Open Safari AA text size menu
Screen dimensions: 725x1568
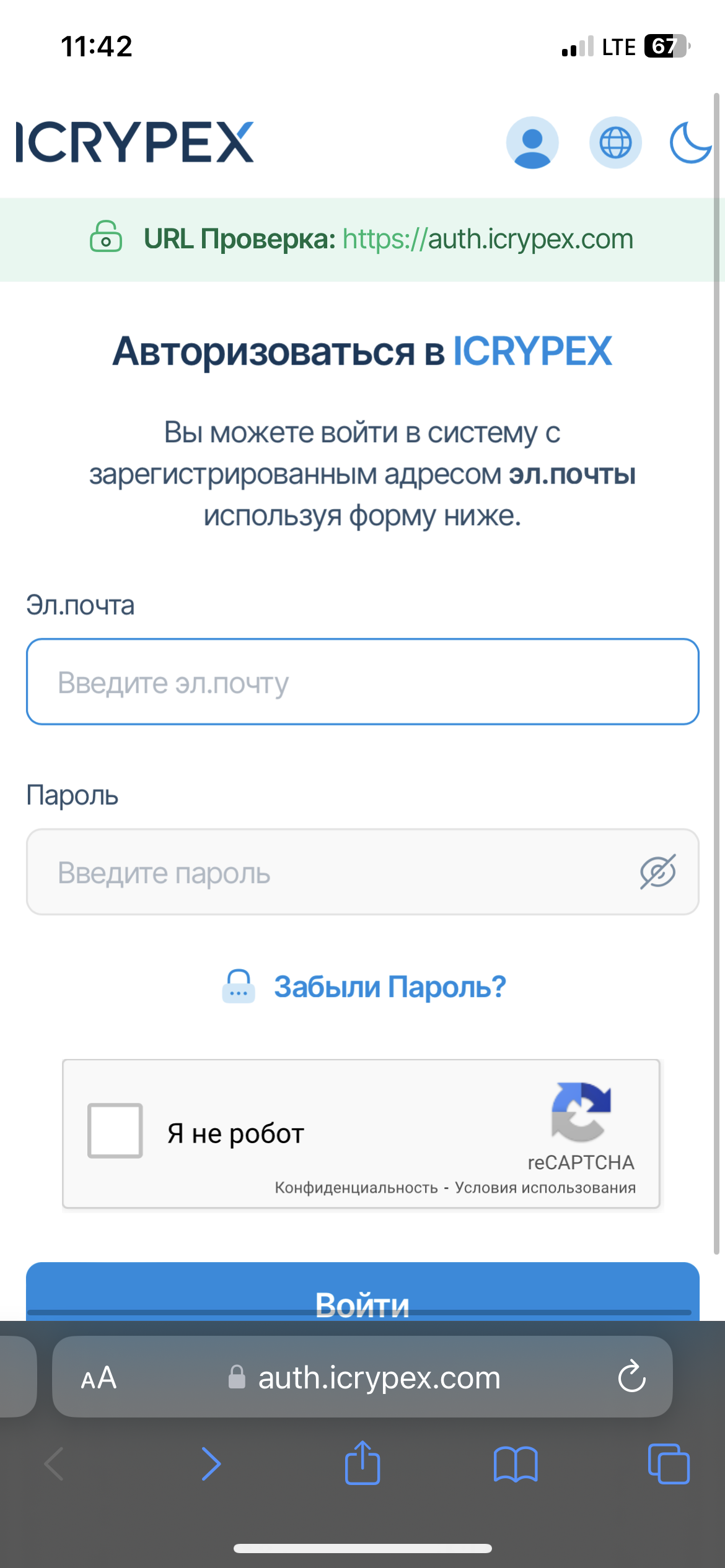click(x=99, y=1378)
